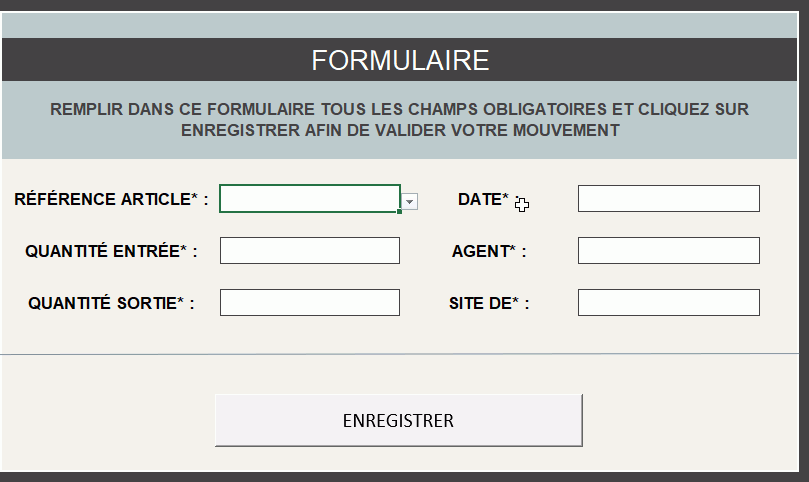Screen dimensions: 809x482
Task: Click the QUANTITÉ ENTRÉE label
Action: (x=111, y=251)
